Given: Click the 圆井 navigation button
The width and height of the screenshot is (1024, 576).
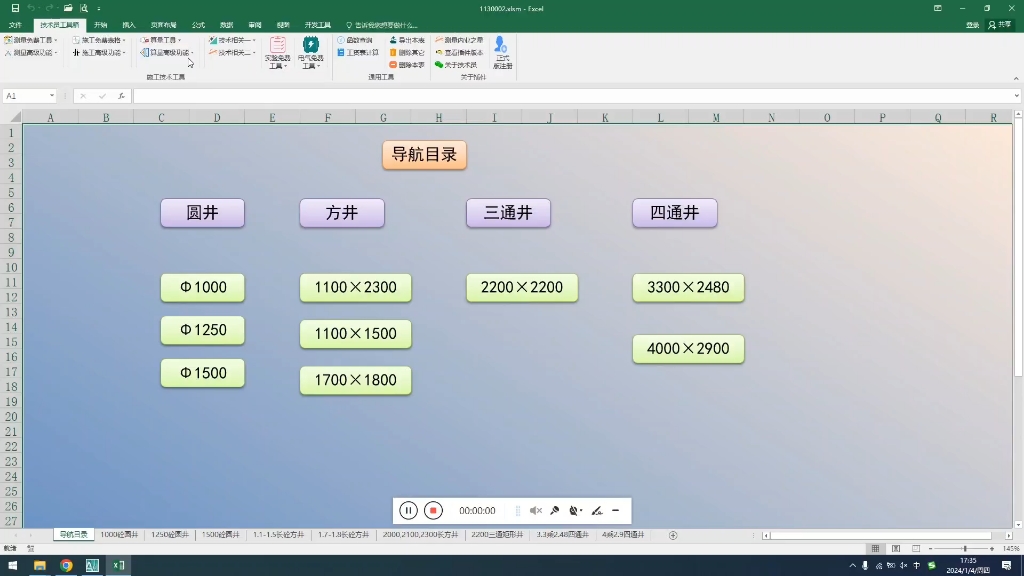Looking at the screenshot, I should point(202,212).
